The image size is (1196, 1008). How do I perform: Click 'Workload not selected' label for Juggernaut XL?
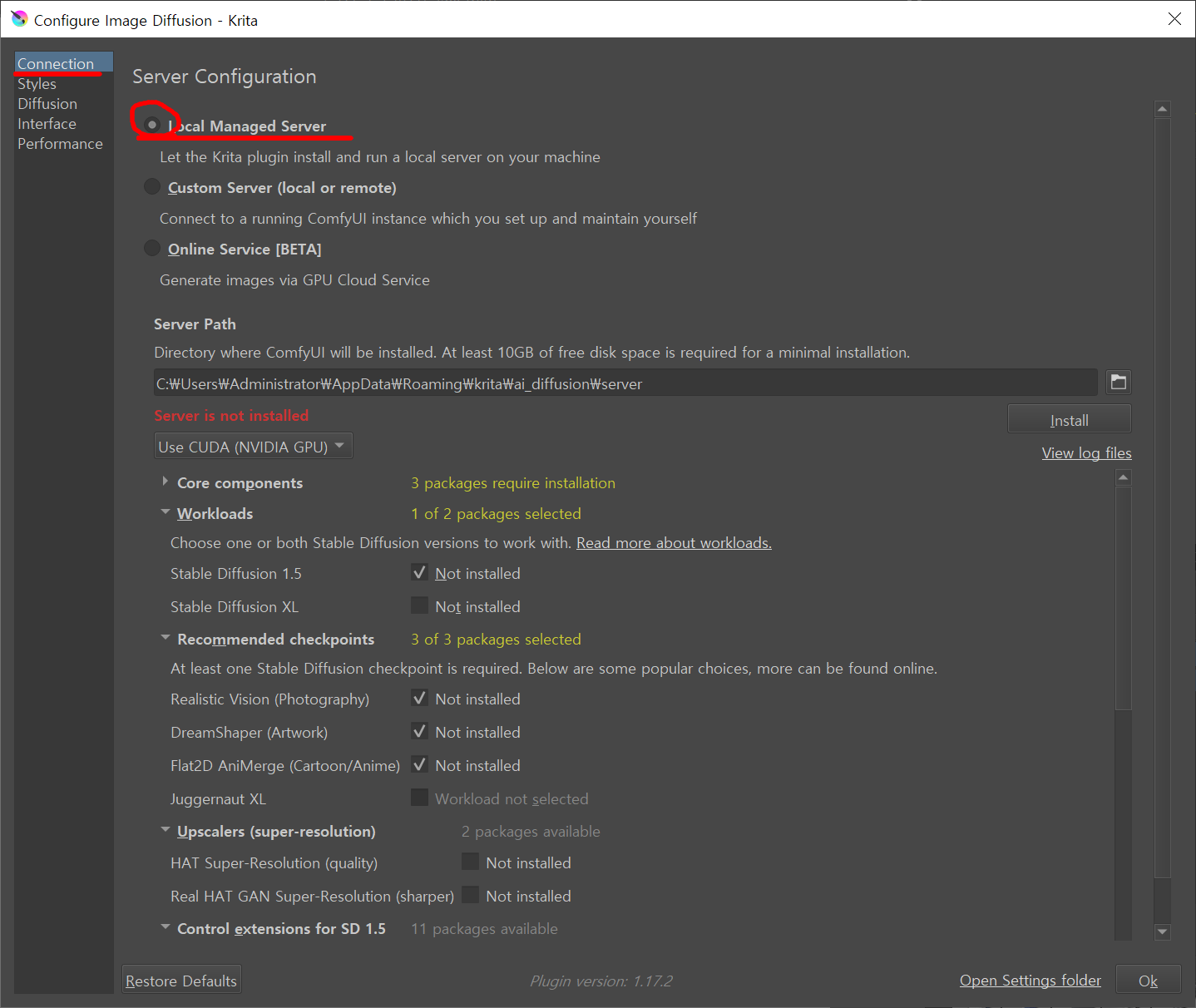(x=512, y=798)
